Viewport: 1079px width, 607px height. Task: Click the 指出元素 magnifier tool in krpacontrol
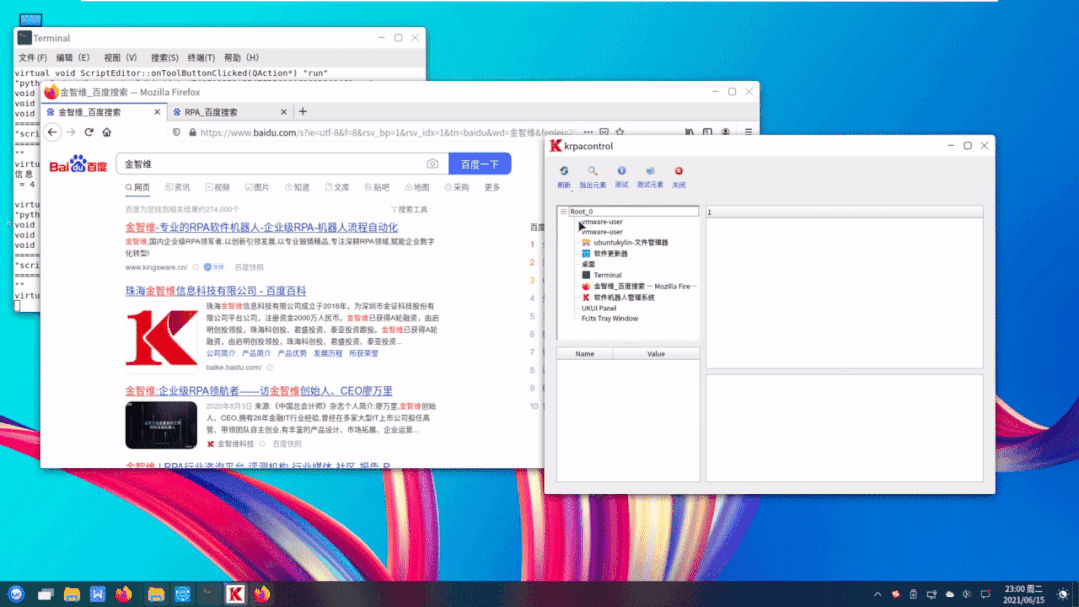pyautogui.click(x=592, y=171)
